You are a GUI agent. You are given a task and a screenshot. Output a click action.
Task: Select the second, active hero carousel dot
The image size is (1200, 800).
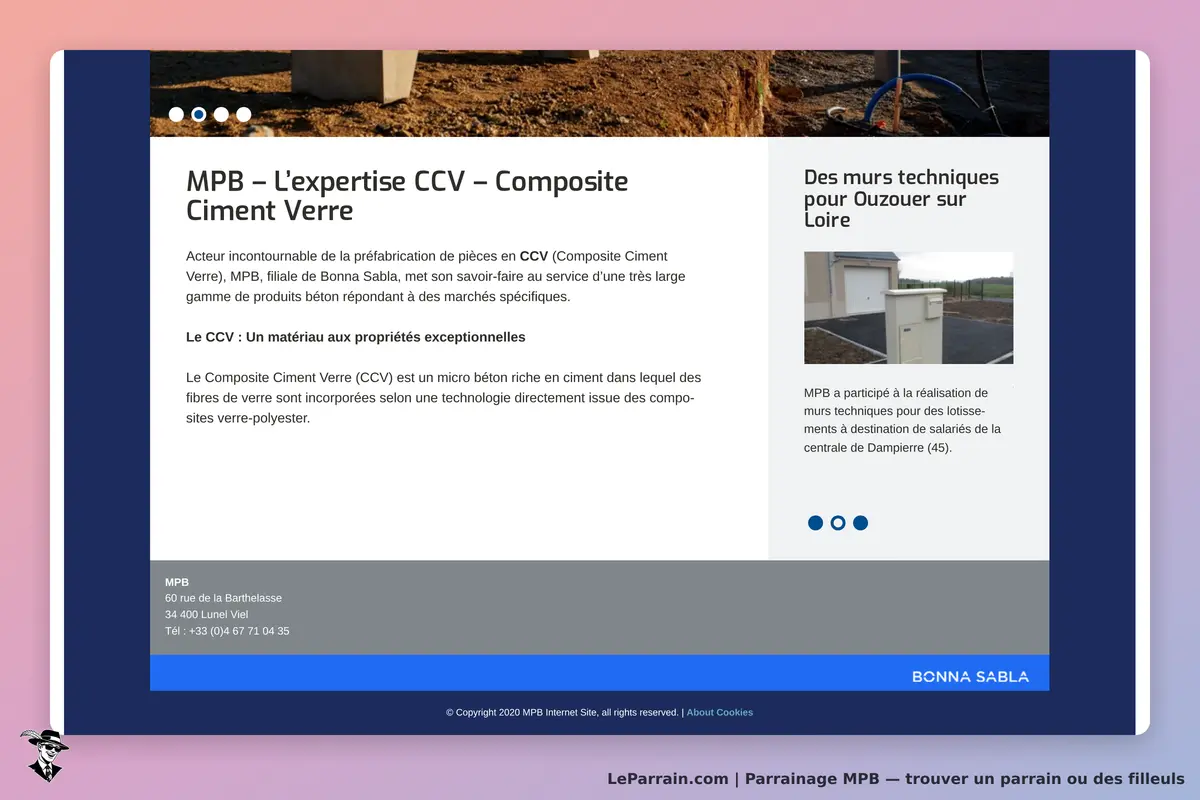click(x=199, y=114)
